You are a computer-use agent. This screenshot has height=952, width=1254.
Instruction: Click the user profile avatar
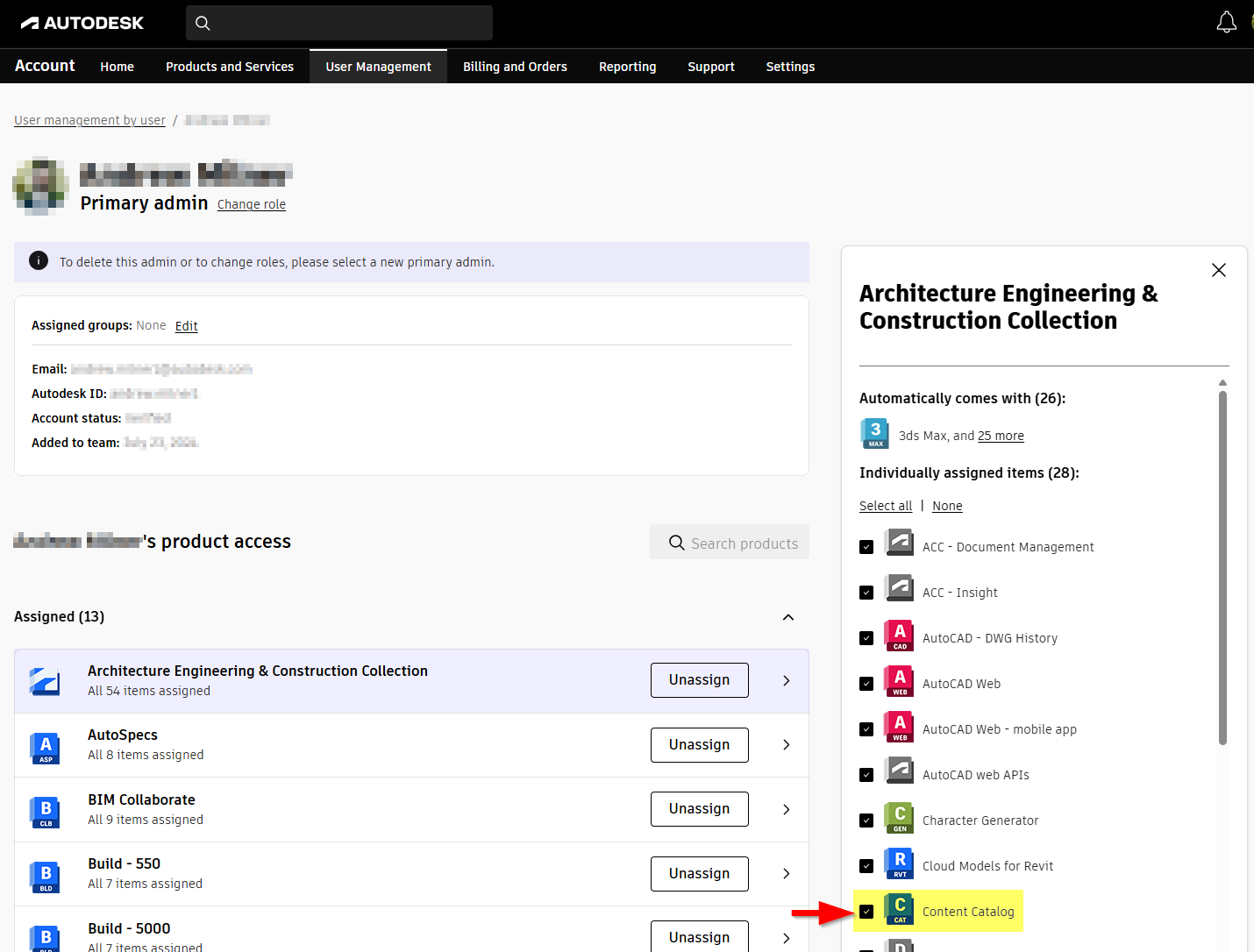[x=40, y=186]
